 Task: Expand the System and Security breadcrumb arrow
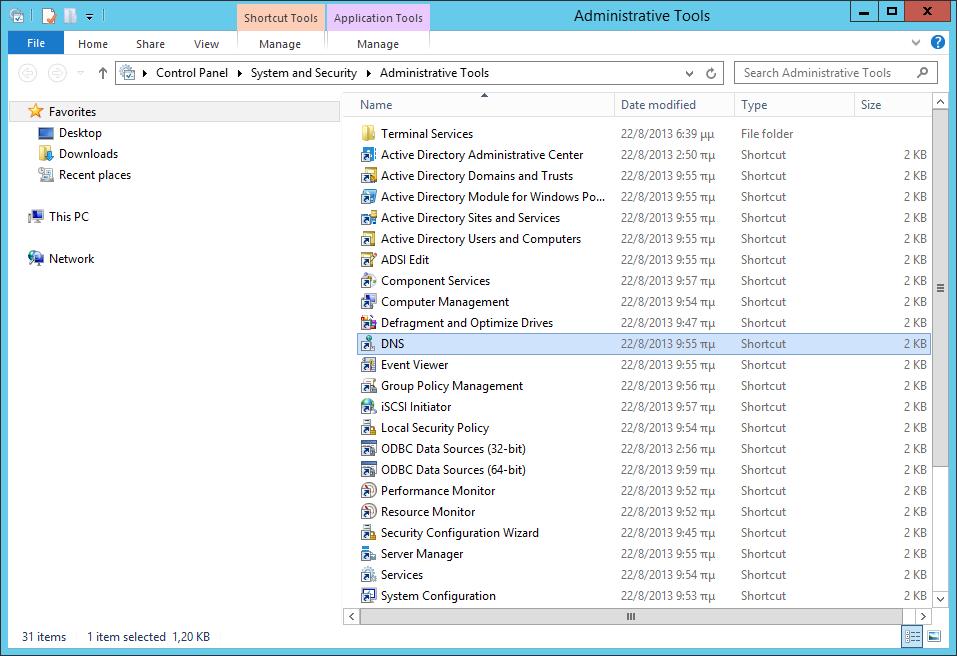[x=368, y=73]
